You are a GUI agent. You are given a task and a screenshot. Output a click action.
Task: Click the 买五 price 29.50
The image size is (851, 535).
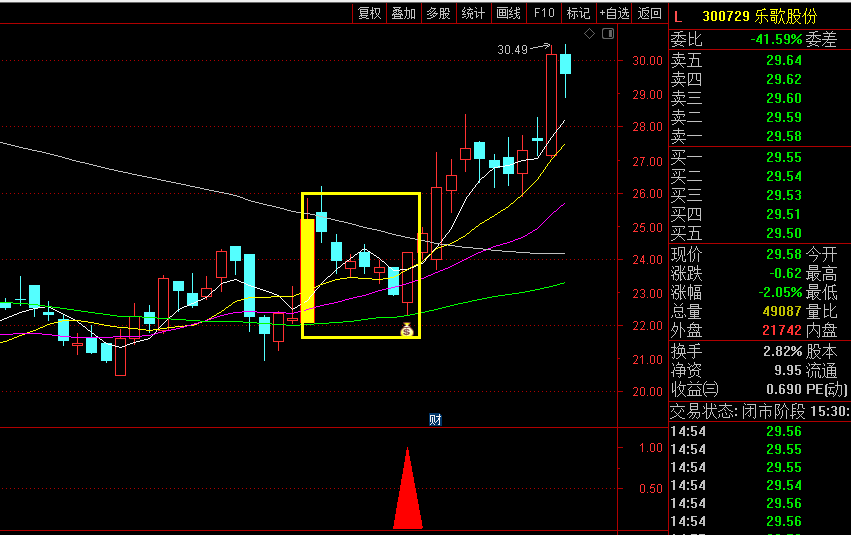784,233
